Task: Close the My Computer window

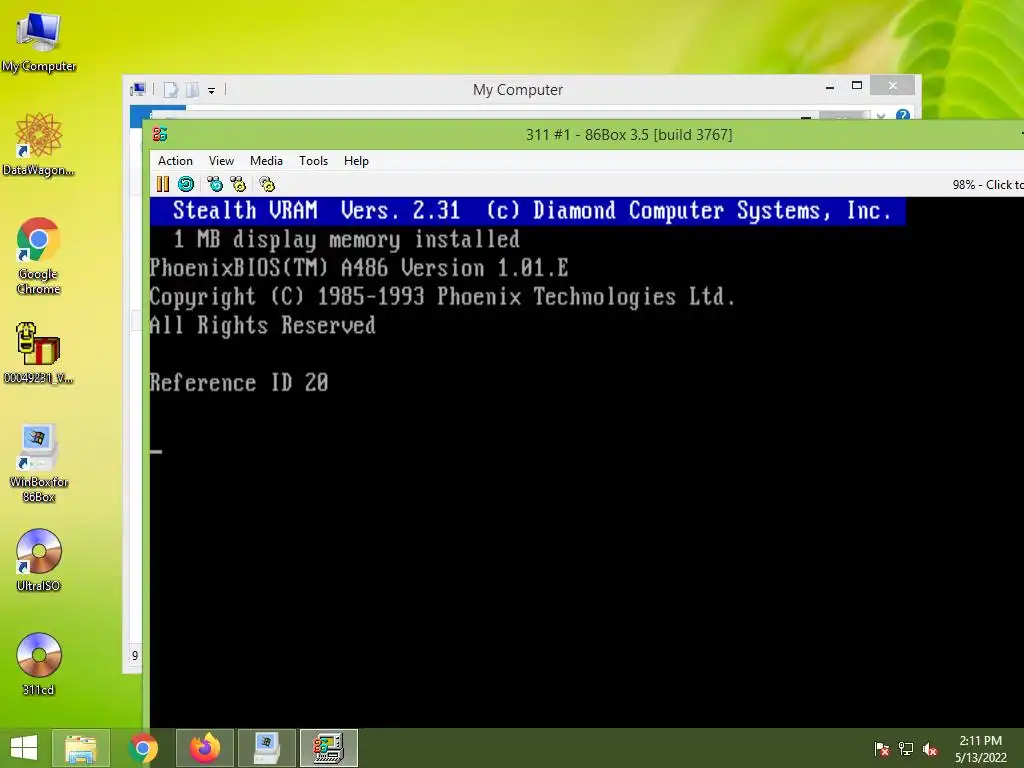Action: [893, 86]
